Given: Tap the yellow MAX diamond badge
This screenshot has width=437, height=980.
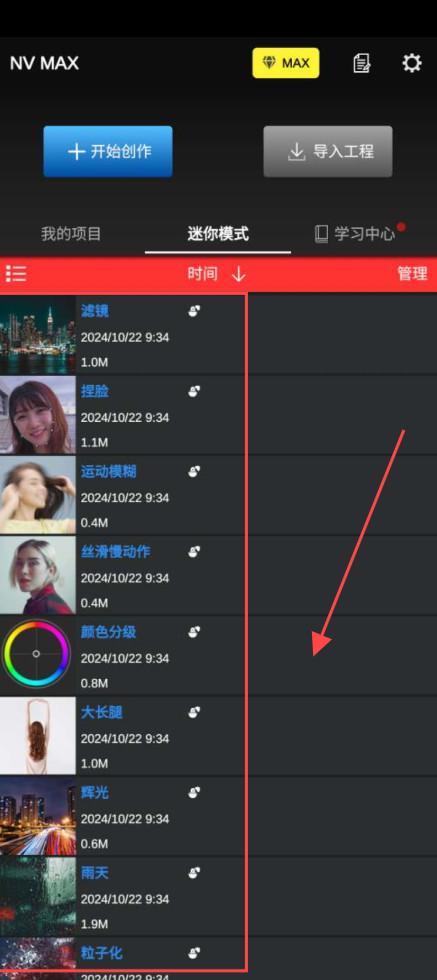Looking at the screenshot, I should click(286, 63).
